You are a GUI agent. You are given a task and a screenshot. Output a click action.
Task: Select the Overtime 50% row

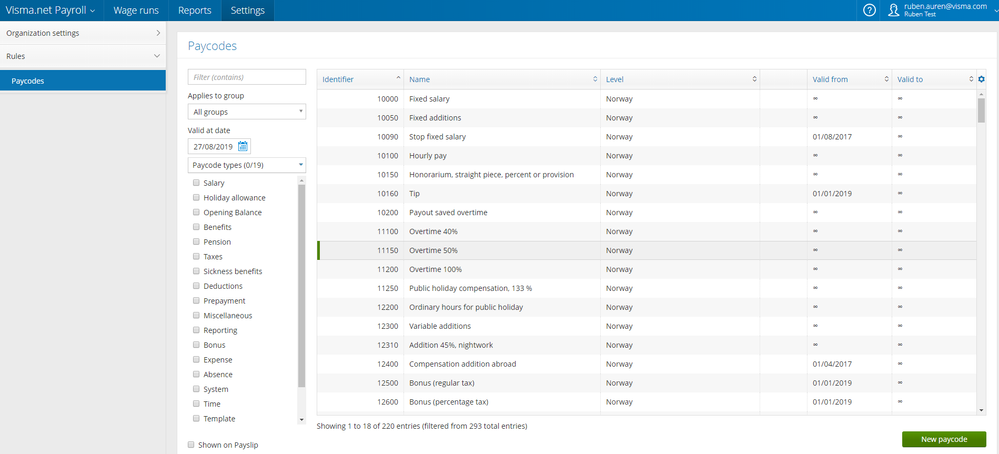(646, 250)
